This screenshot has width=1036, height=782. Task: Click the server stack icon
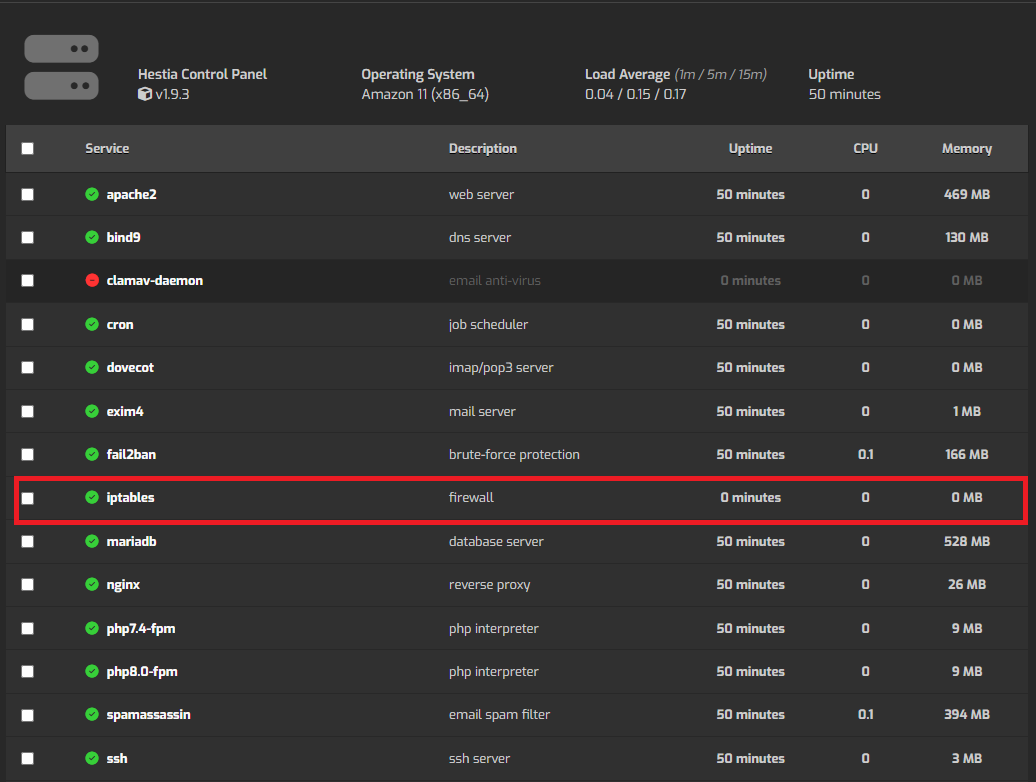pos(61,67)
